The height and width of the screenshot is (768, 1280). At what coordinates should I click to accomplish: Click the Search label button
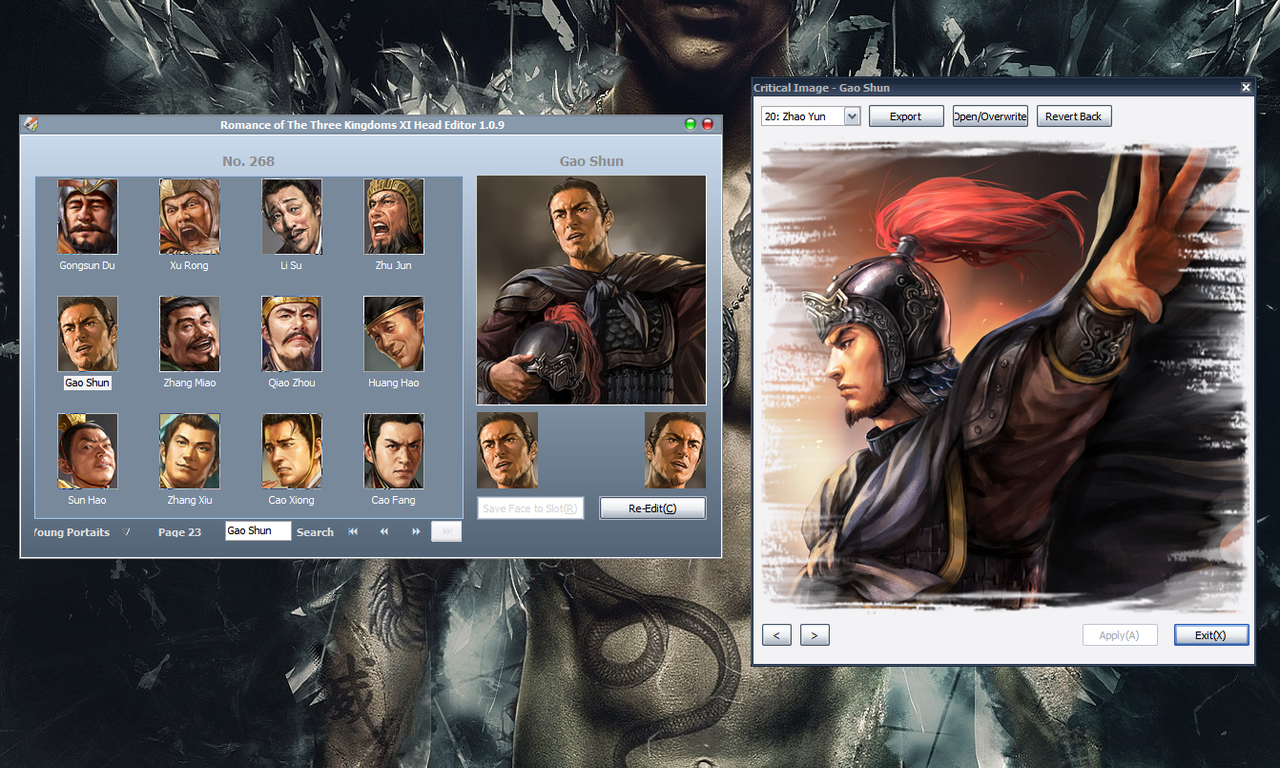pos(315,532)
